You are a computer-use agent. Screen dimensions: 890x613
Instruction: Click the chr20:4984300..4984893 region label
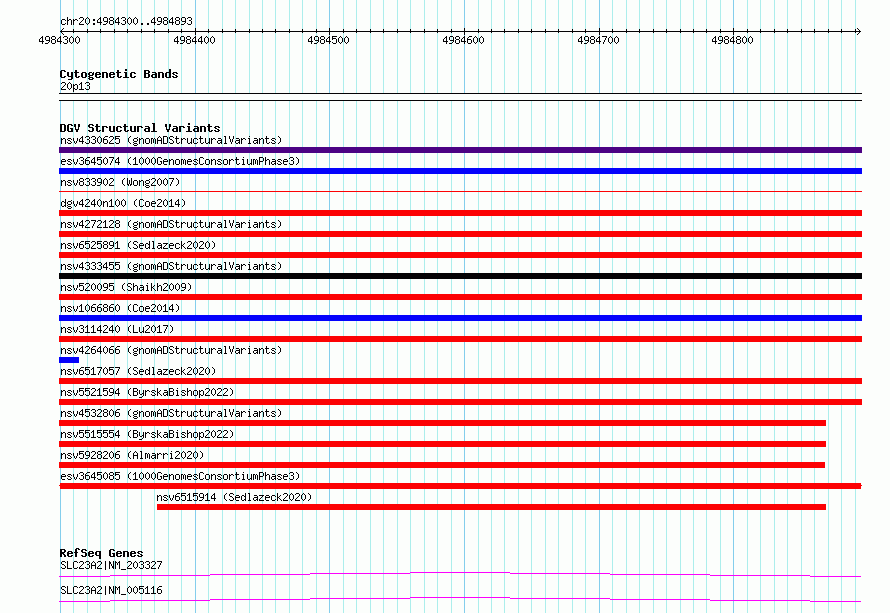coord(126,21)
